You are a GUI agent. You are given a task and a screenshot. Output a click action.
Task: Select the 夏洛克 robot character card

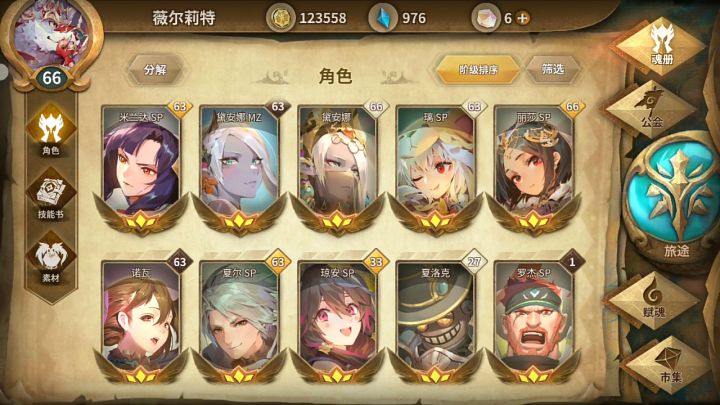tap(435, 321)
